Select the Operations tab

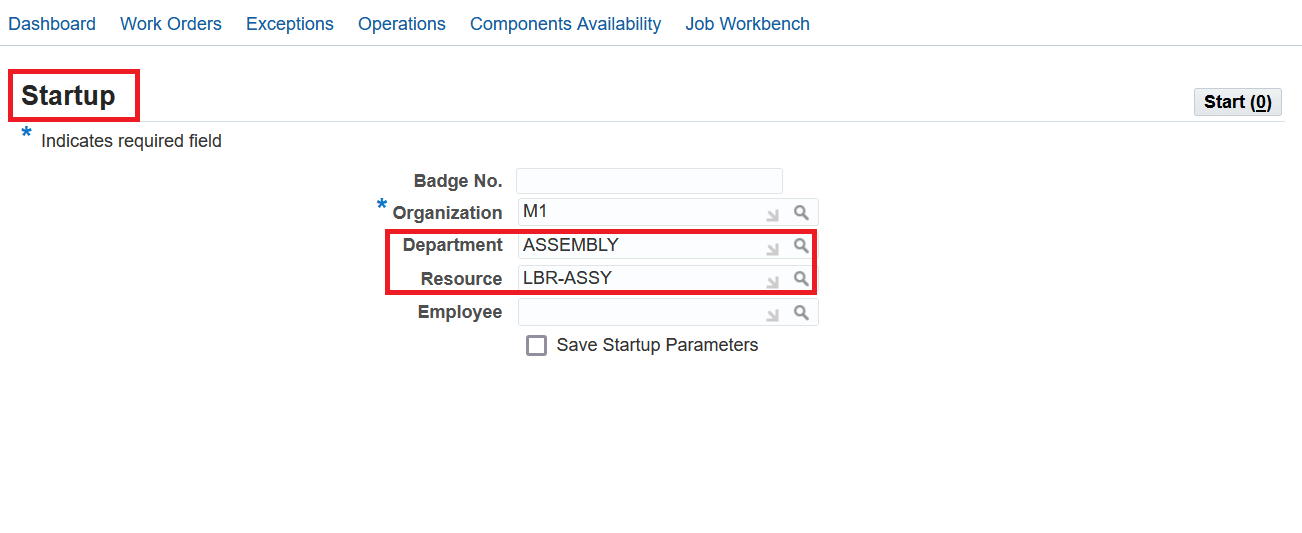402,24
